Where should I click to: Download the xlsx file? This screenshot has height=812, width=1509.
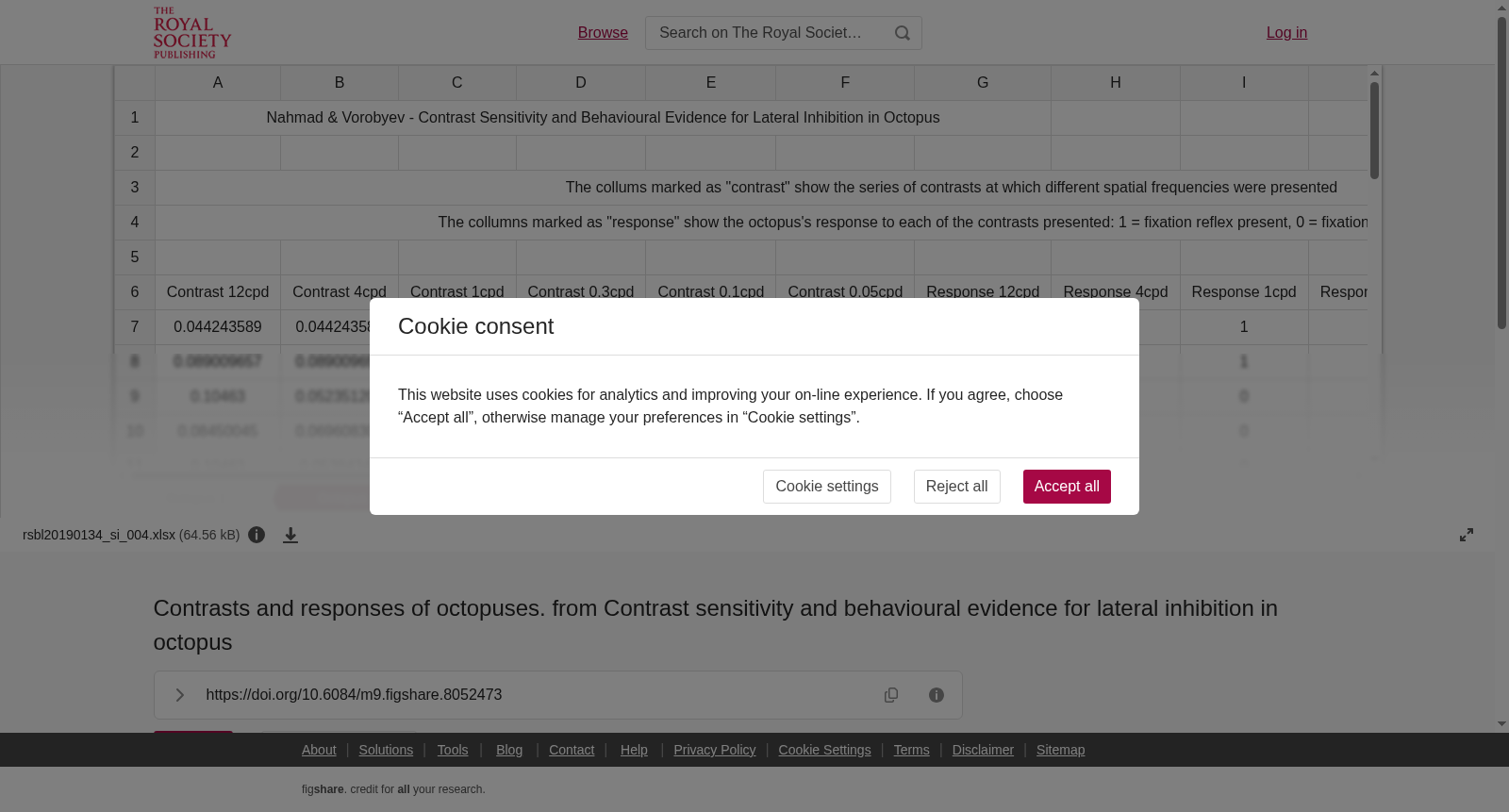point(290,535)
